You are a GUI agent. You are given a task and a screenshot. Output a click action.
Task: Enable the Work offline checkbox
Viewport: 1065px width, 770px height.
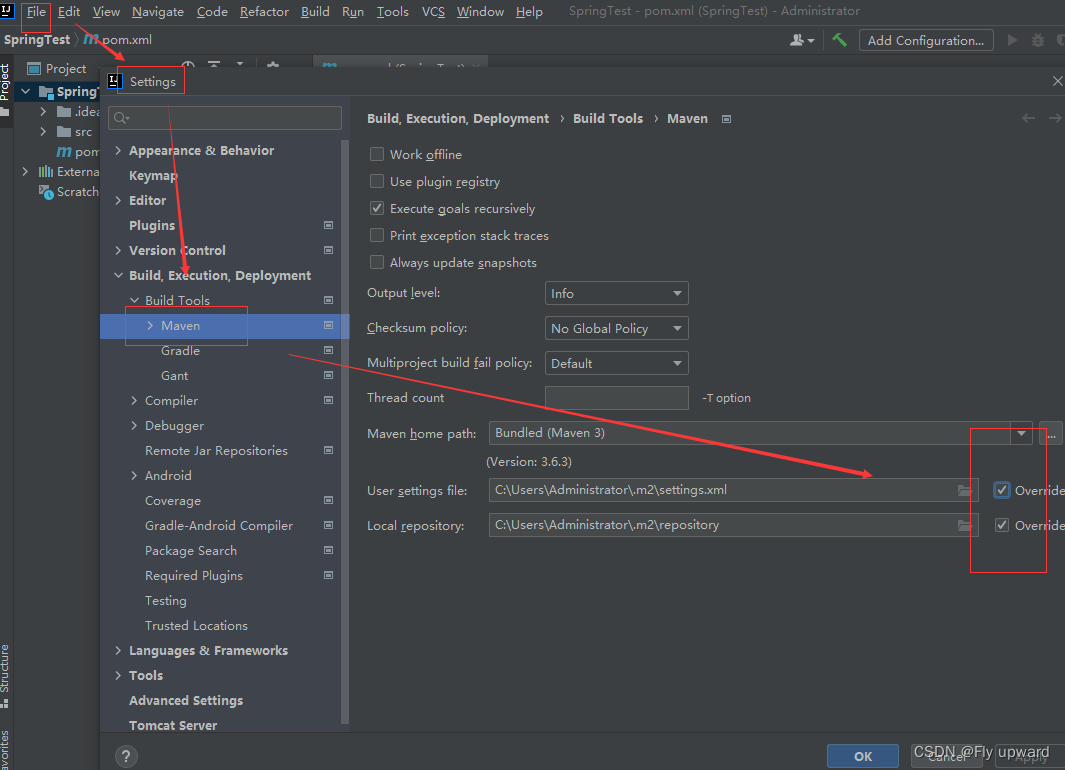pyautogui.click(x=376, y=155)
